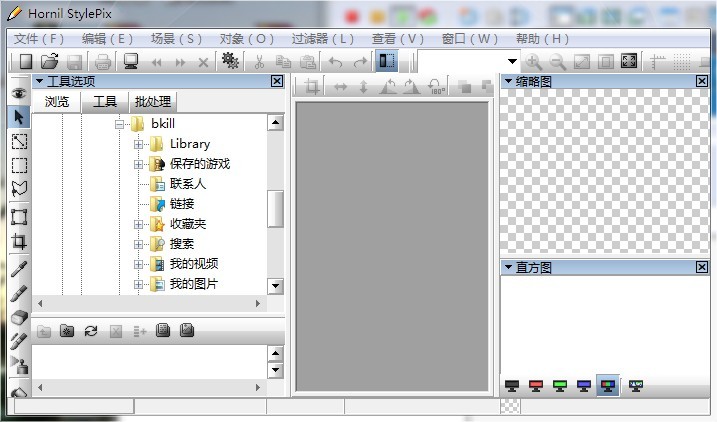Click the refresh icon in file browser
This screenshot has width=717, height=422.
pos(91,331)
